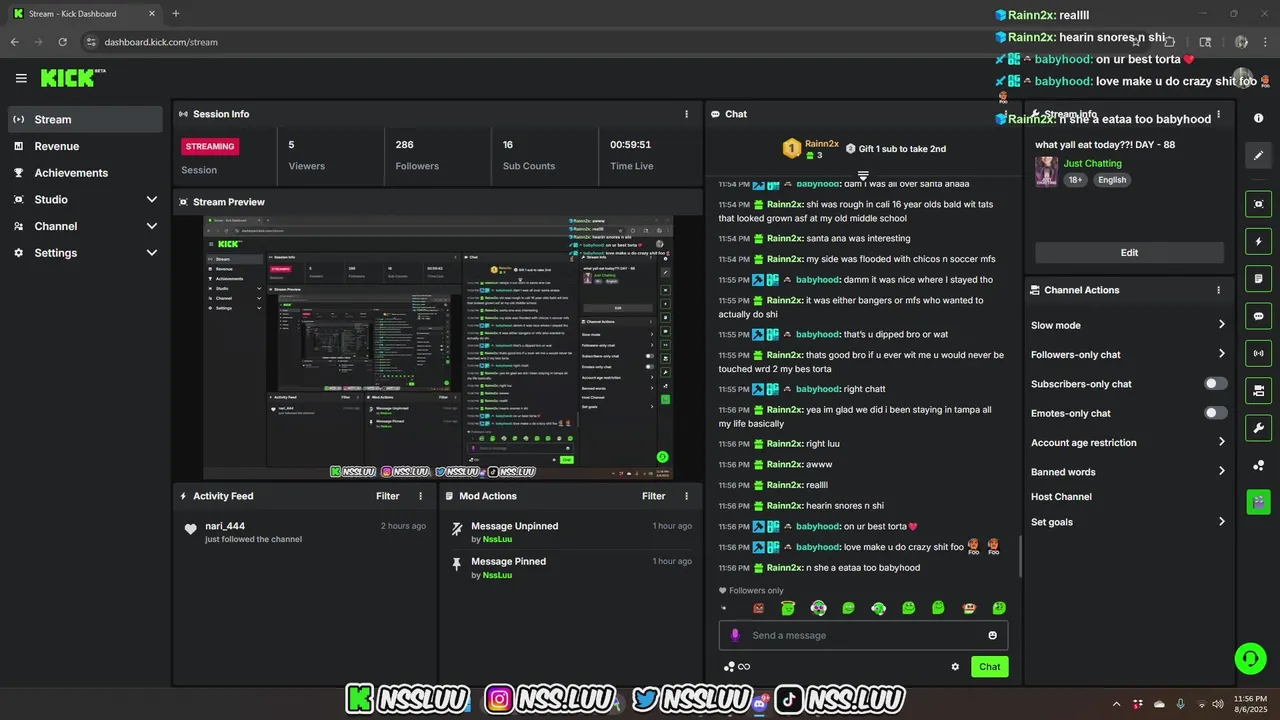Click the chat panel scrollbar
Screen dimensions: 1280x720
tap(1020, 555)
